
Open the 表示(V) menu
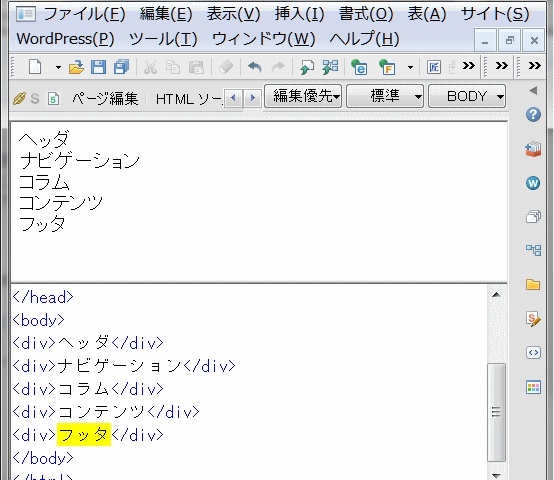coord(234,14)
